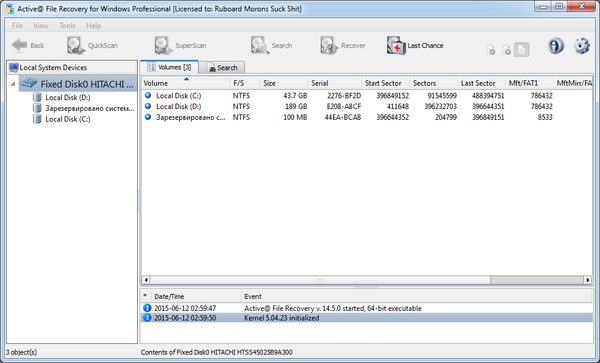Select Local Disk (C:) in the device tree
Viewport: 600px width, 363px height.
tap(67, 119)
